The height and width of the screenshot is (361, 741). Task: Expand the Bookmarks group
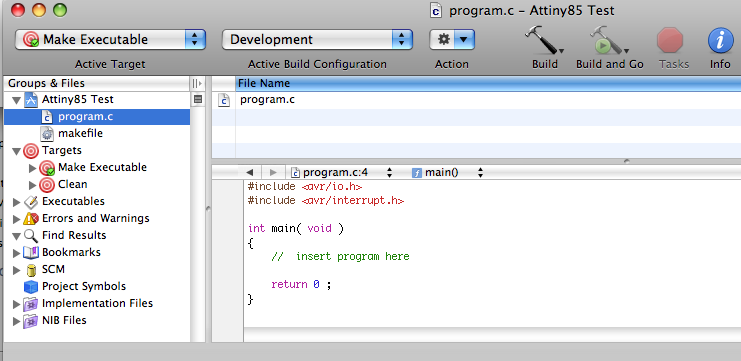[17, 253]
